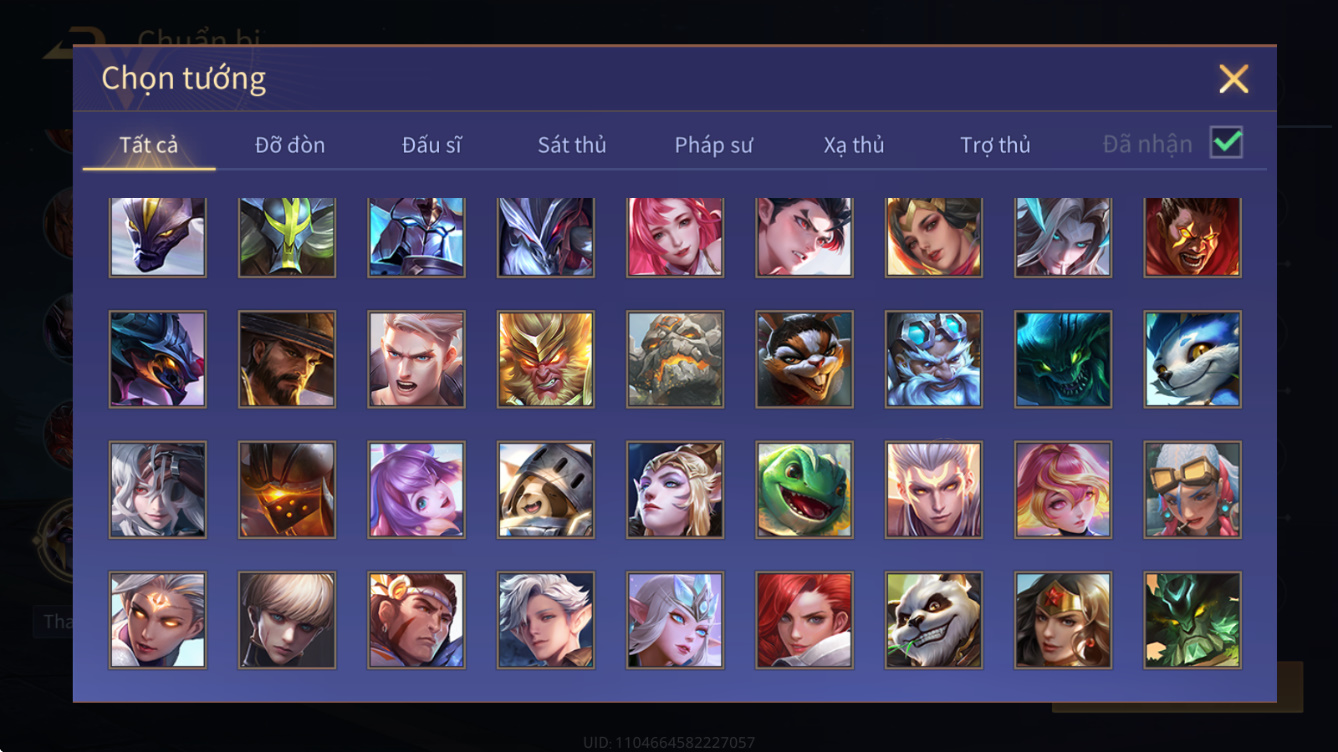Viewport: 1338px width, 752px height.
Task: Filter heroes by Xạ thủ tab
Action: click(854, 145)
